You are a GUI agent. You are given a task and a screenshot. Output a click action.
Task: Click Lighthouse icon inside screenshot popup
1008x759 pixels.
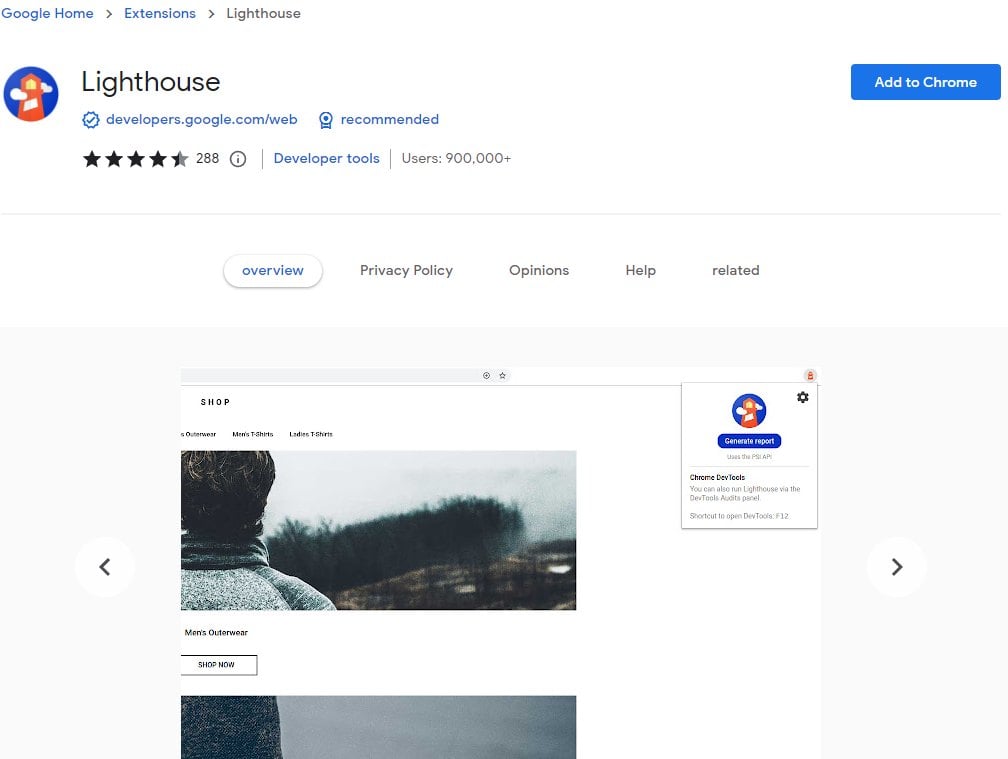749,411
